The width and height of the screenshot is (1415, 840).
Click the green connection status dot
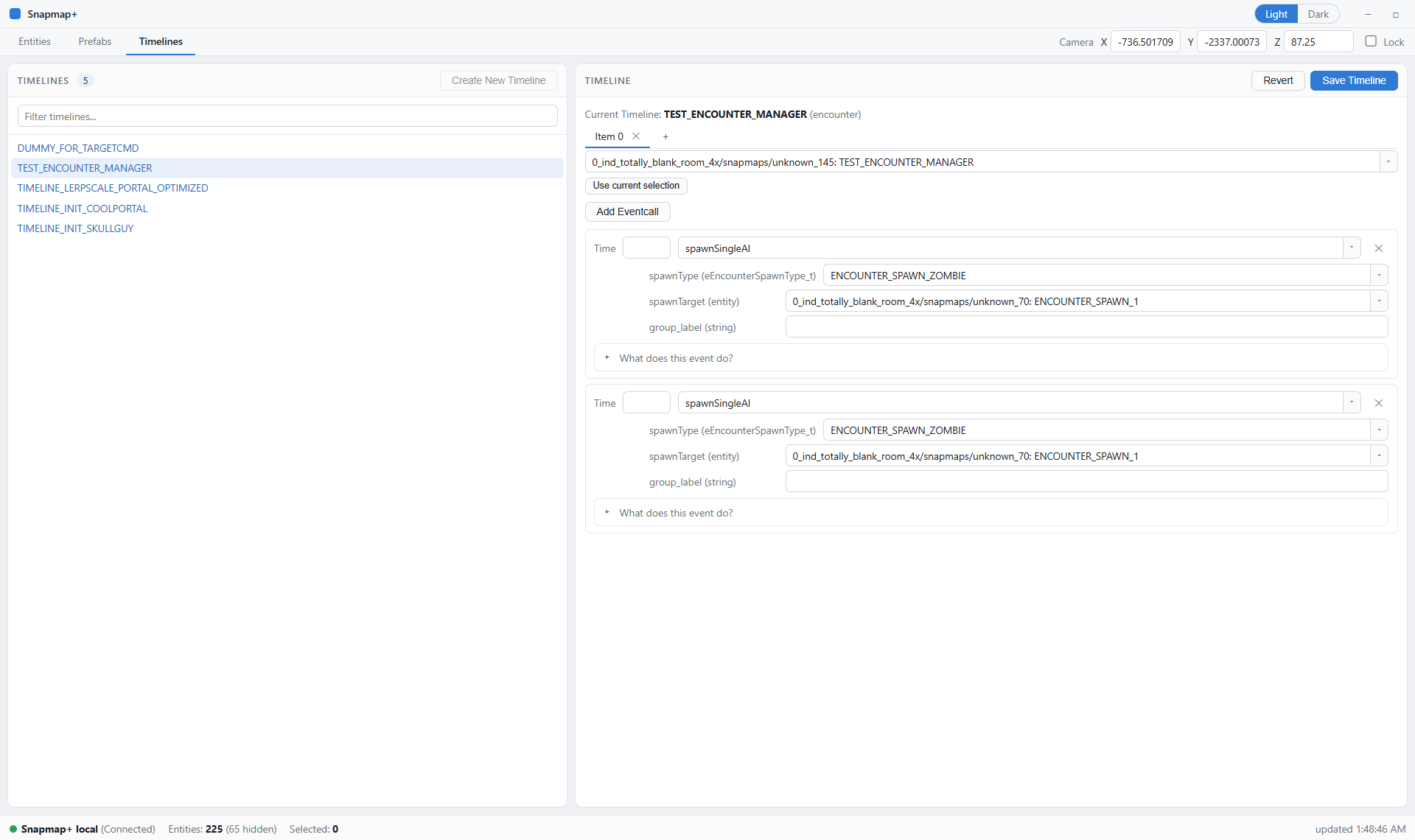pos(13,829)
